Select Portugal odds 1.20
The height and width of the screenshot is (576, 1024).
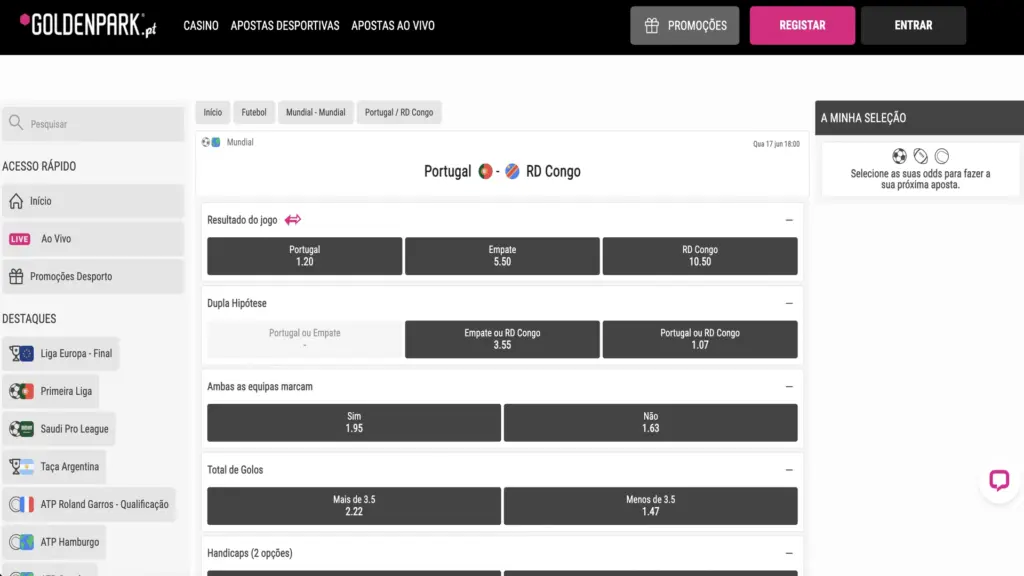pos(304,256)
